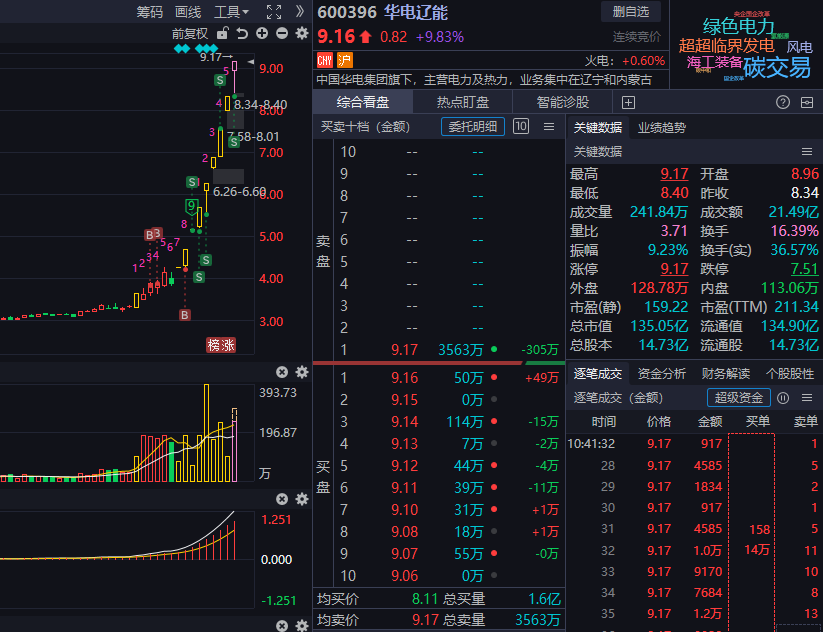The height and width of the screenshot is (632, 823).
Task: Click the 连续竞价 status label
Action: coord(637,37)
